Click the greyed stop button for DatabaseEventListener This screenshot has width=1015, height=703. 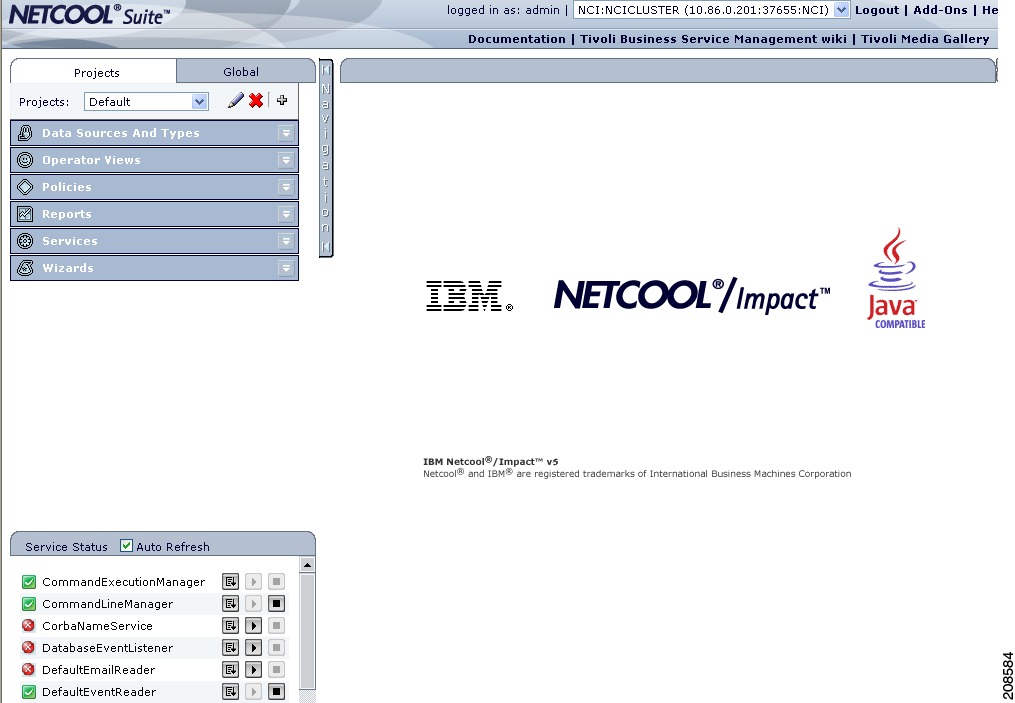276,648
